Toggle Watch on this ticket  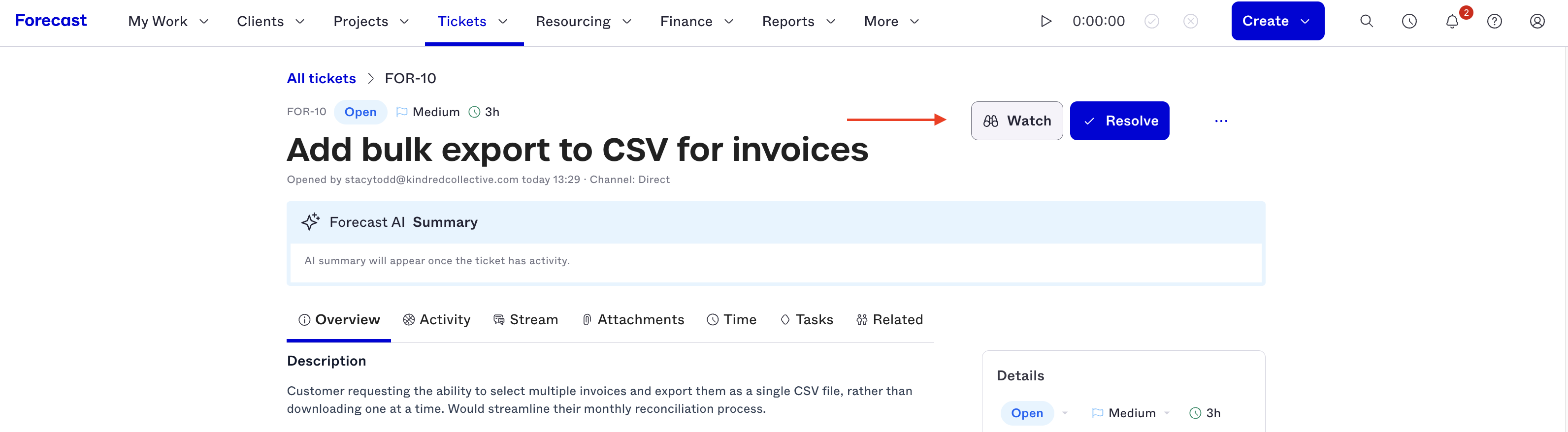click(1016, 121)
